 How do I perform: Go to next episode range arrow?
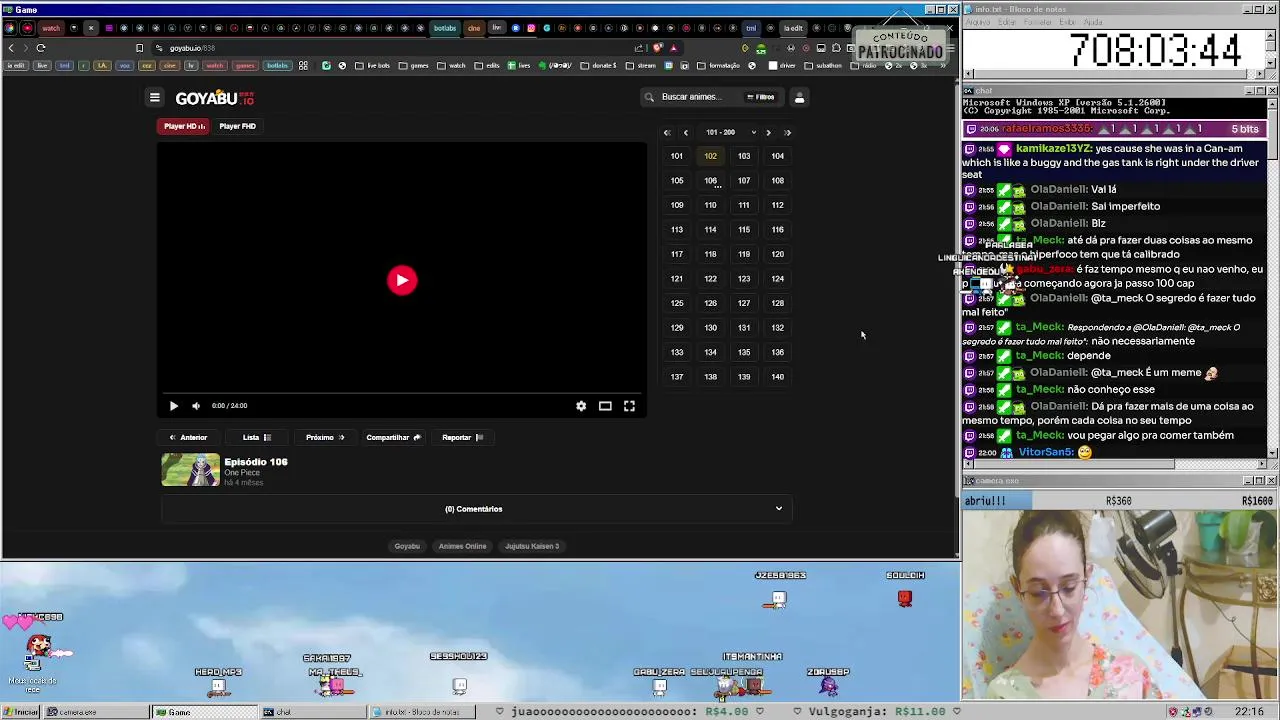click(x=768, y=132)
